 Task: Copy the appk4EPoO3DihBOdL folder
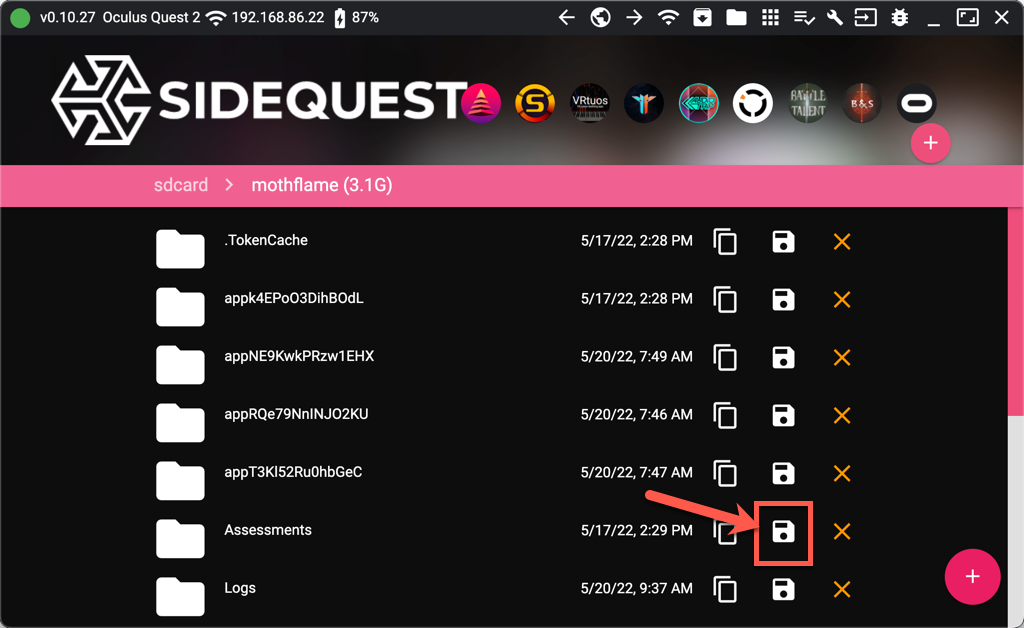tap(726, 300)
